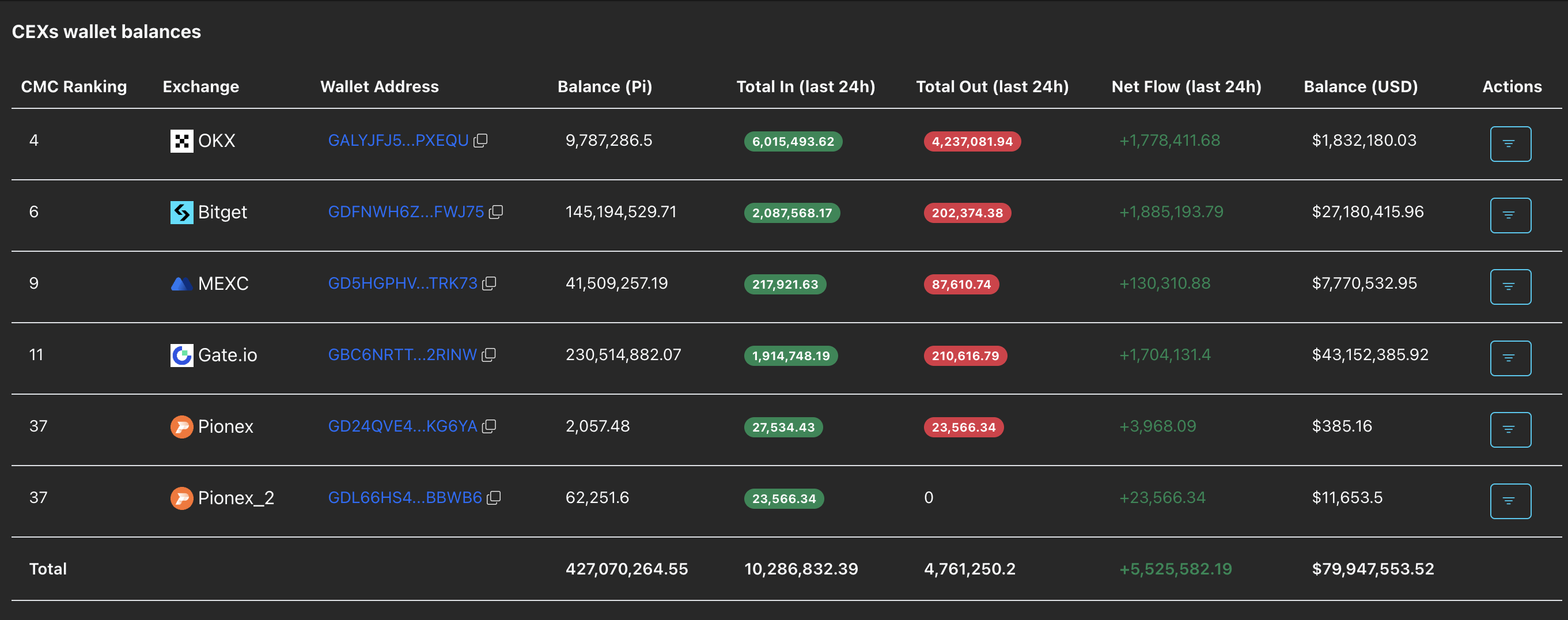Copy the Gate.io wallet address
The height and width of the screenshot is (620, 1568).
(x=489, y=354)
